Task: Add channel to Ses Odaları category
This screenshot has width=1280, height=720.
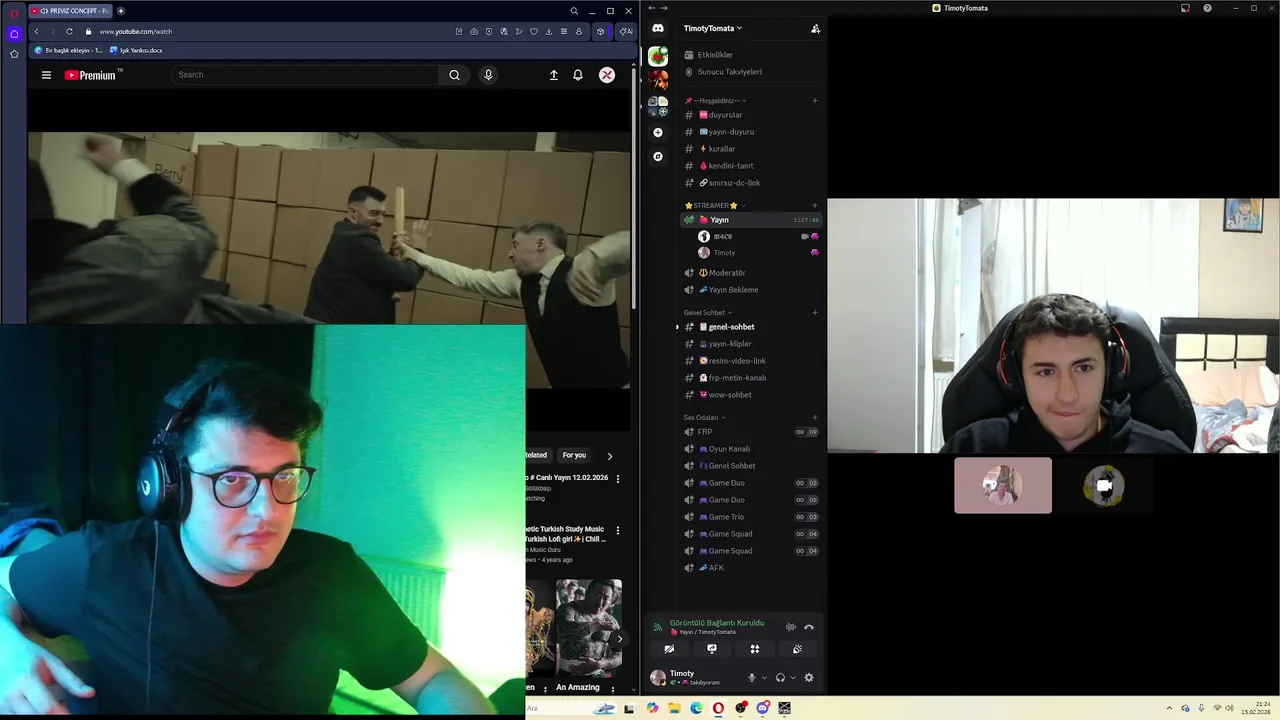Action: 815,417
